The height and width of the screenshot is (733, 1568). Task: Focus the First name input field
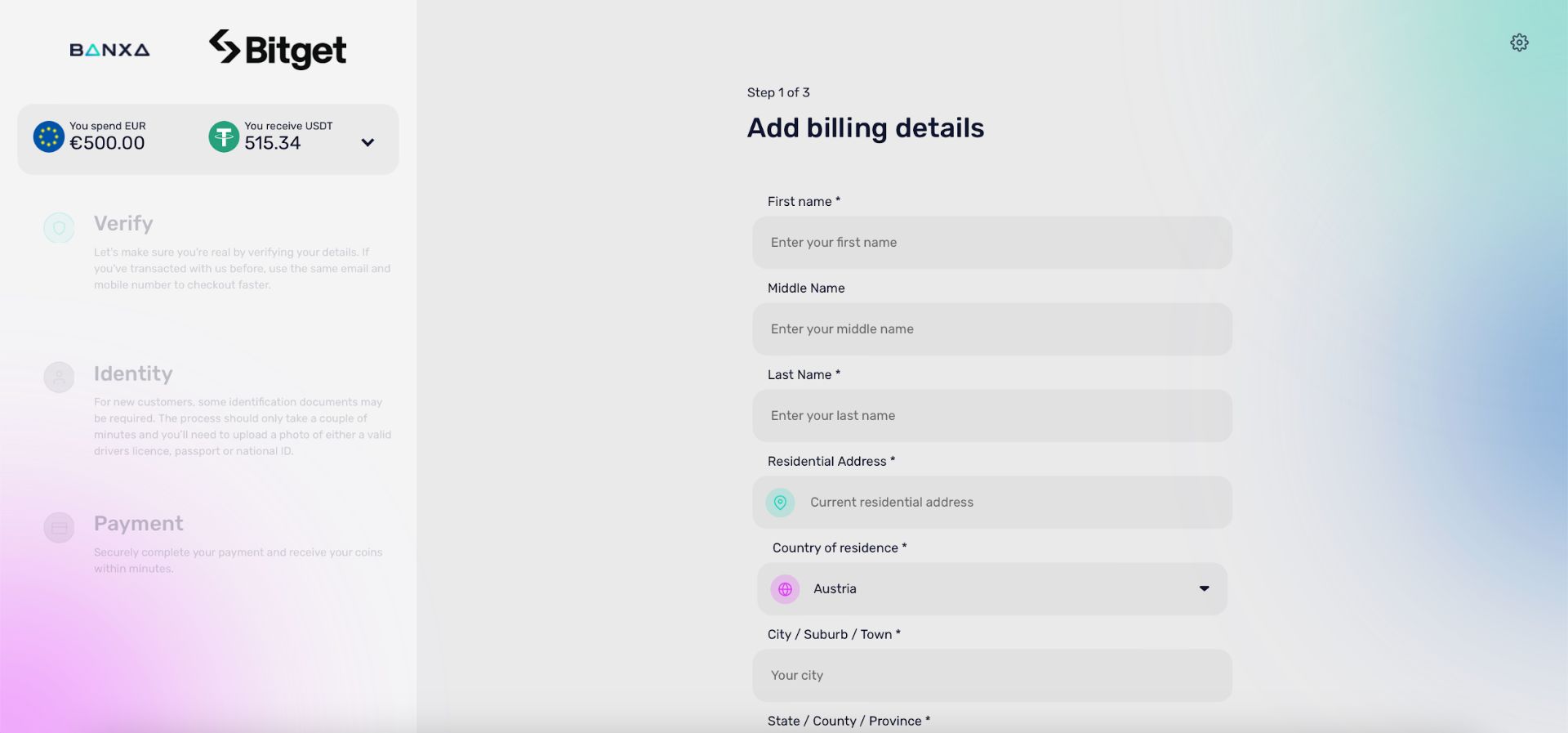(992, 243)
